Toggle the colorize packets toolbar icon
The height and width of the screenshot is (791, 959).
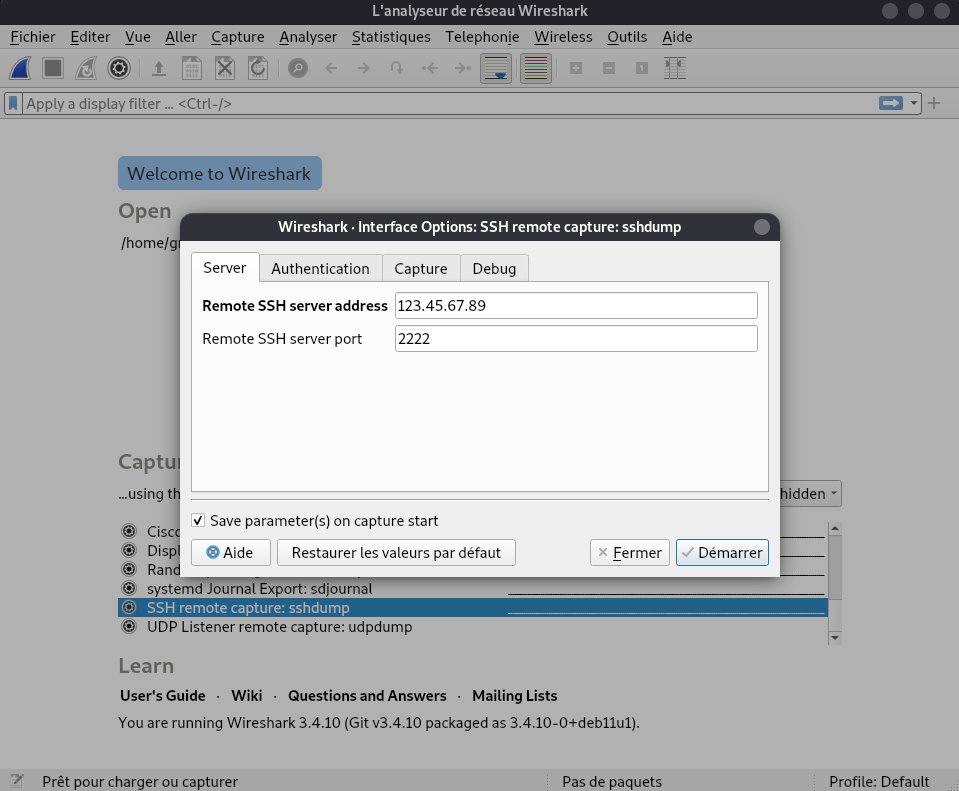click(536, 68)
